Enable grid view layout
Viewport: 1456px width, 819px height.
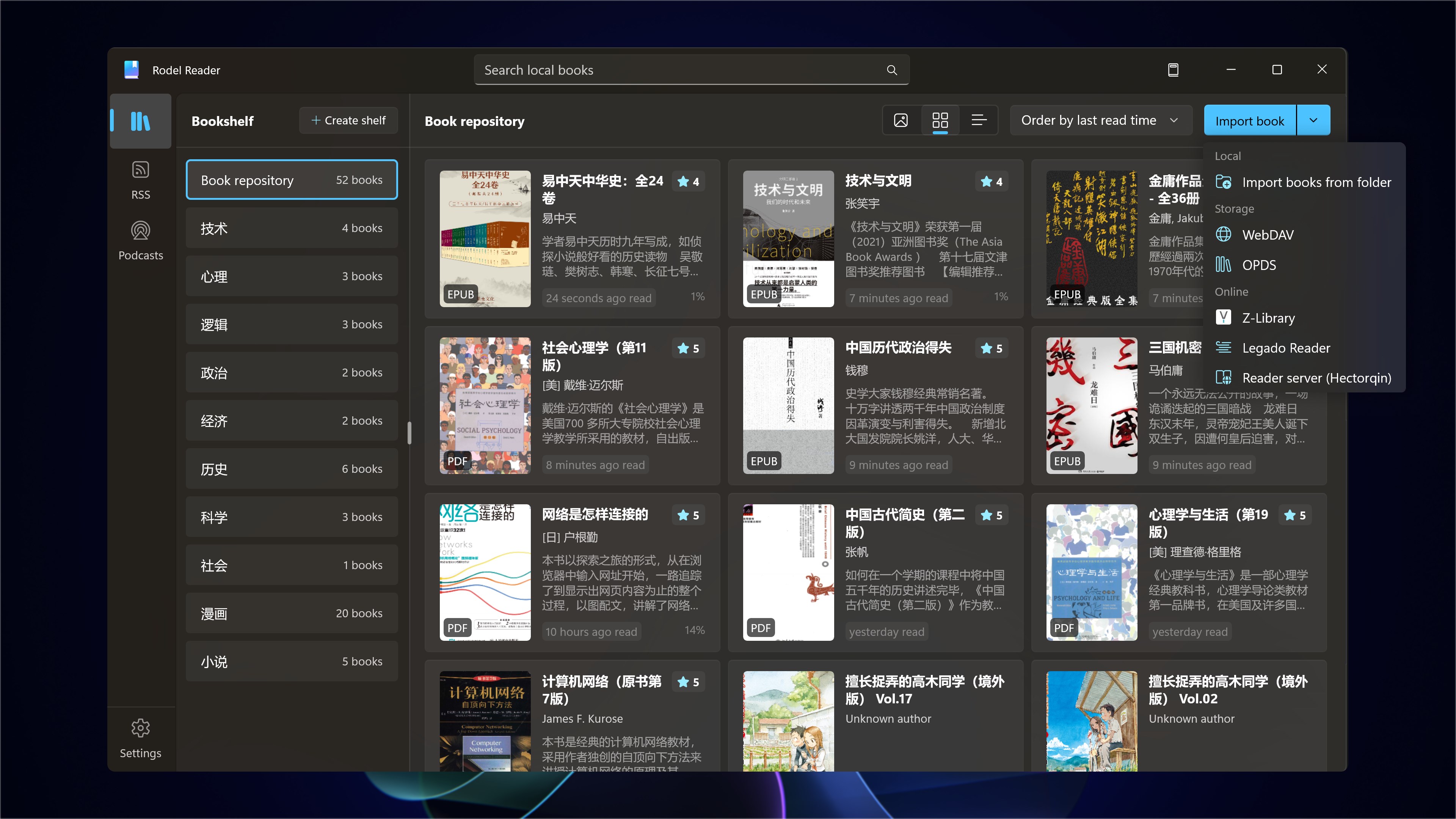click(940, 120)
